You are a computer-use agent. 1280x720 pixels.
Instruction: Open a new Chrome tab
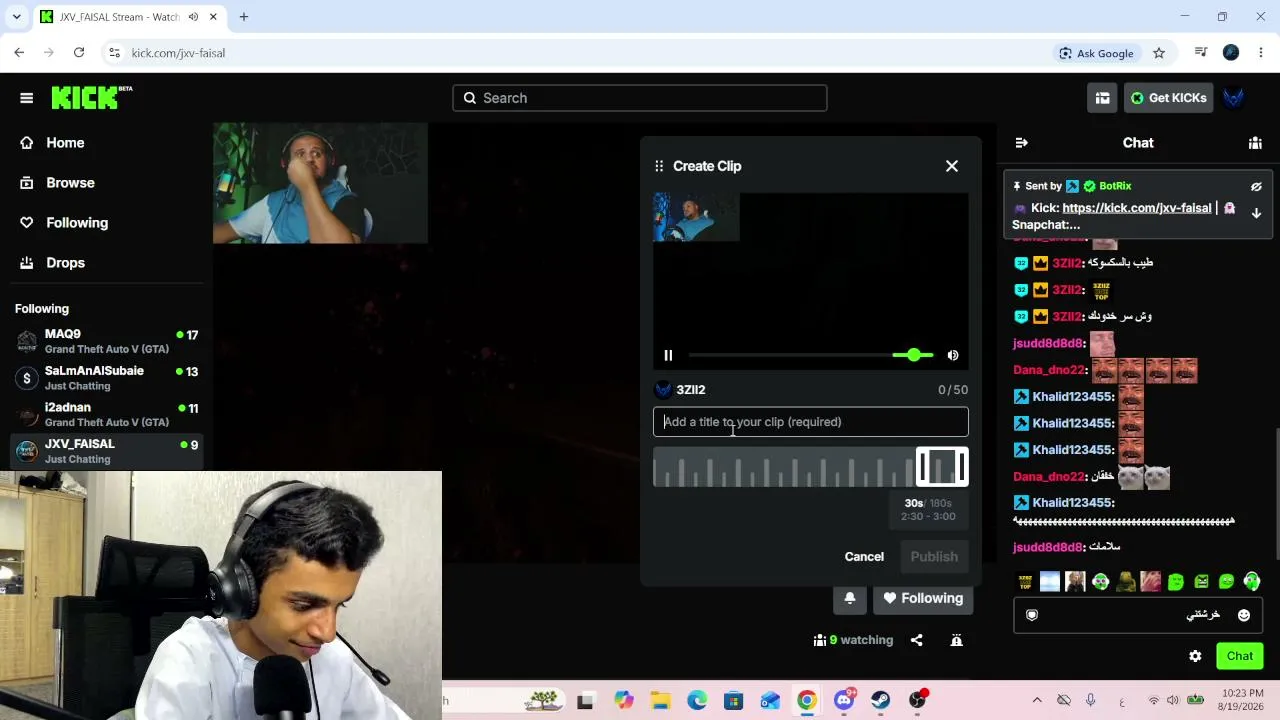tap(244, 17)
